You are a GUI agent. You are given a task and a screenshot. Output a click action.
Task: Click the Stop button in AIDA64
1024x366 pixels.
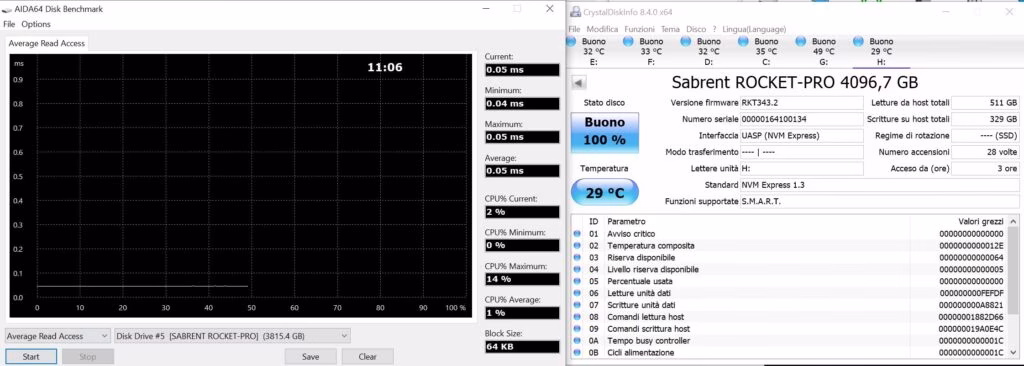click(88, 357)
